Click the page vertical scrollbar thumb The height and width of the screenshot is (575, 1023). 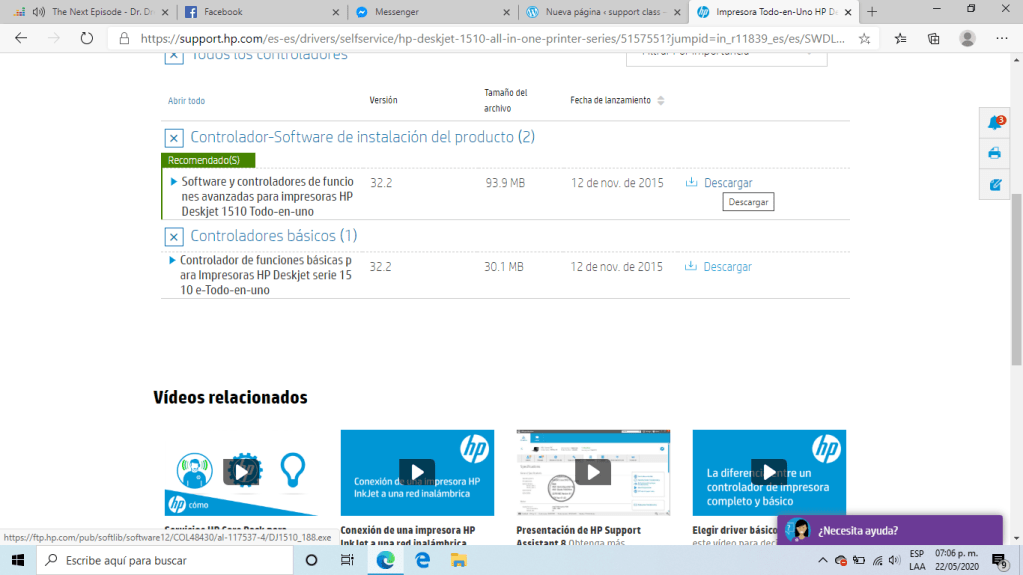(x=1016, y=279)
